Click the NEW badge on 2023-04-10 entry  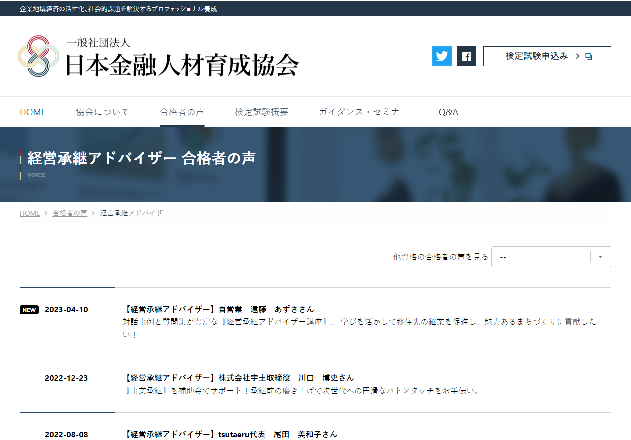point(29,309)
